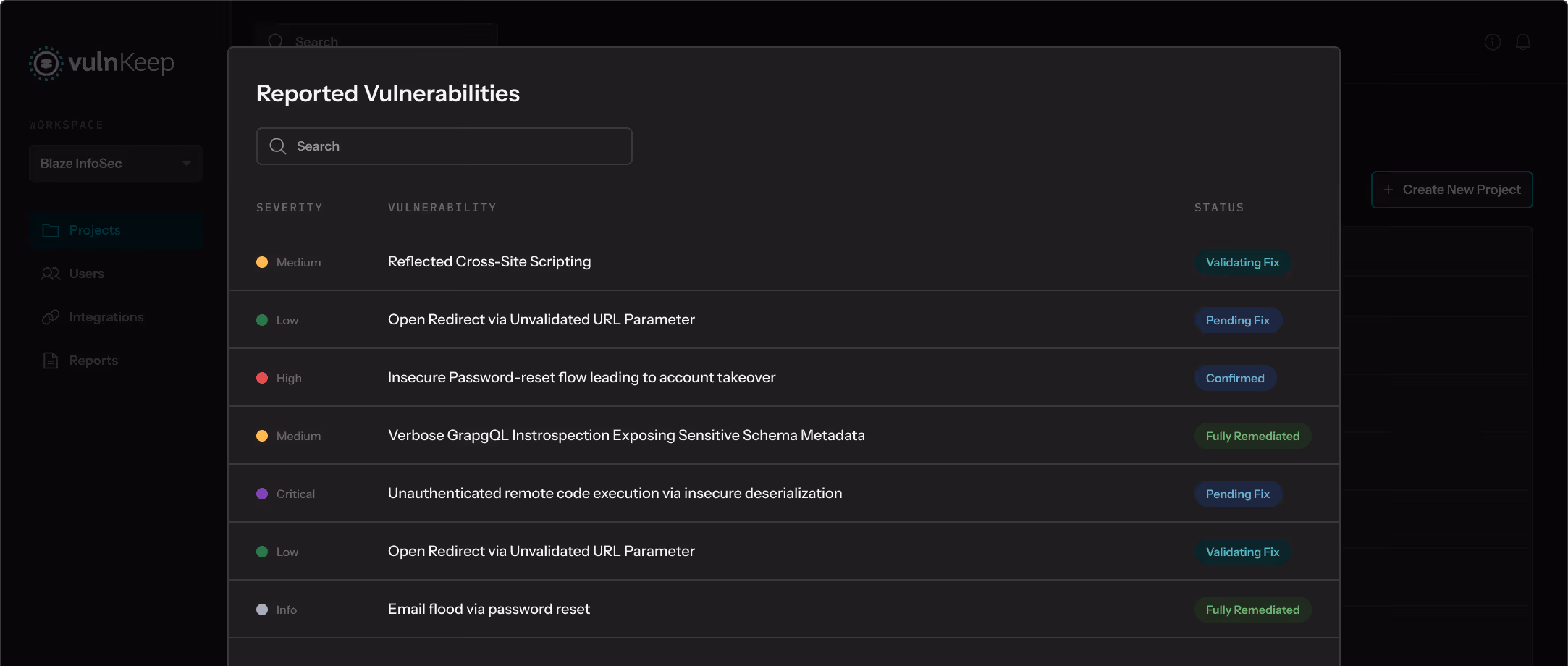Viewport: 1568px width, 666px height.
Task: Focus the Reported Vulnerabilities search field
Action: [x=444, y=146]
